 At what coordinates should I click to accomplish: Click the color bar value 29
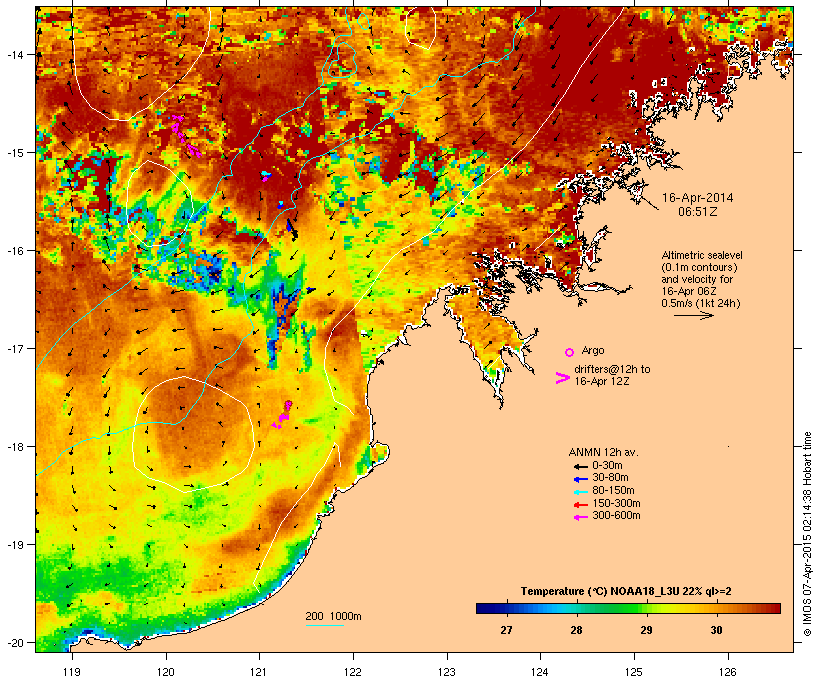[x=646, y=630]
